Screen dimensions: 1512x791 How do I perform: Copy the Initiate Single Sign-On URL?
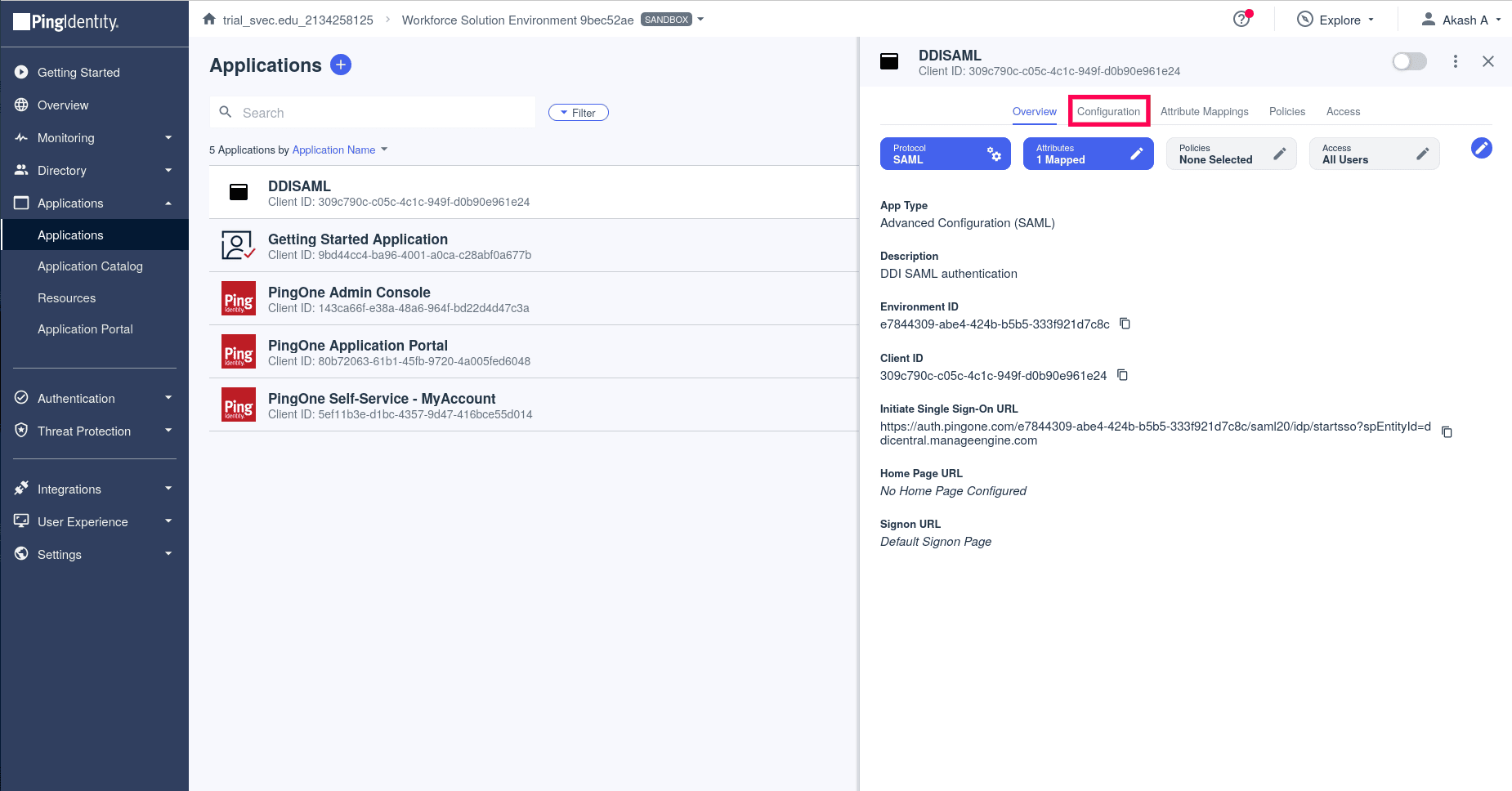[x=1447, y=431]
